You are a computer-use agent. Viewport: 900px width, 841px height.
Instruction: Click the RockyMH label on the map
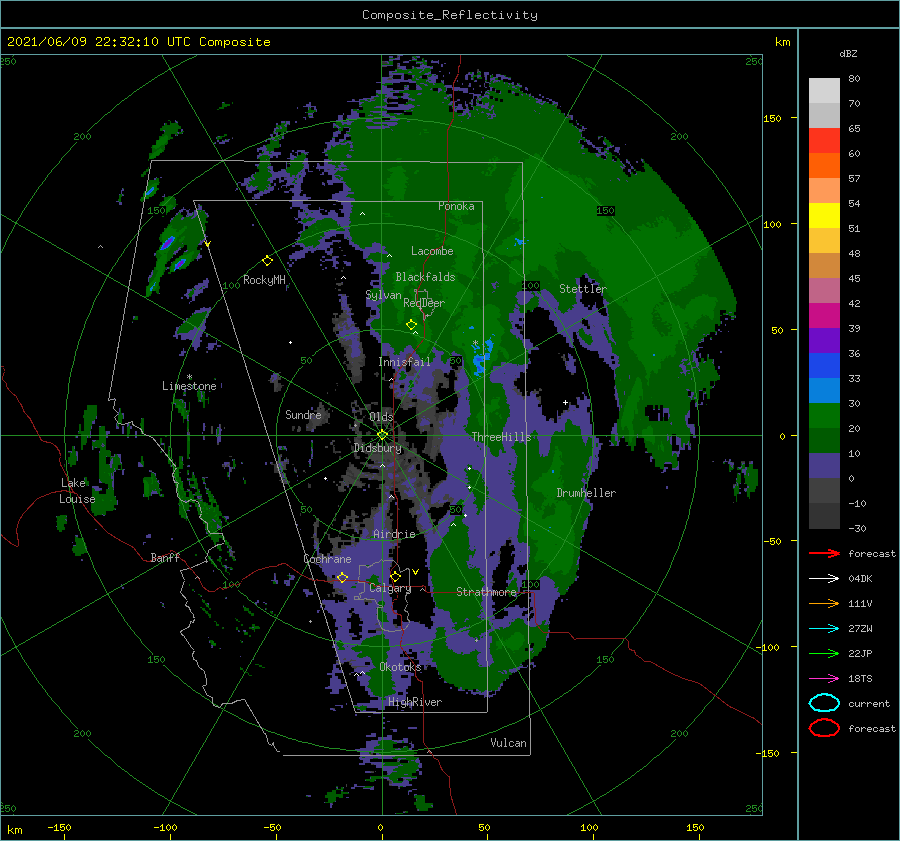click(264, 280)
